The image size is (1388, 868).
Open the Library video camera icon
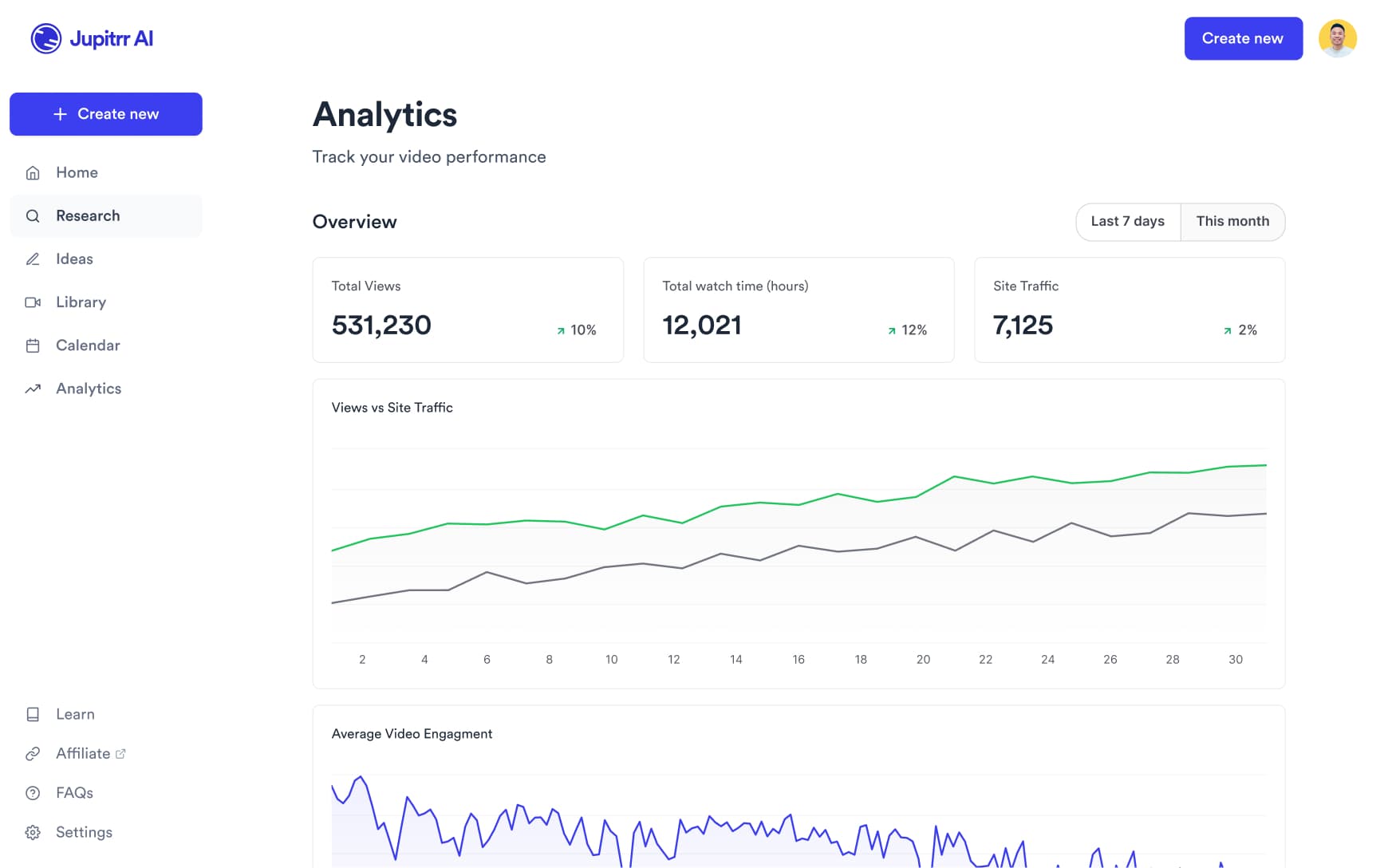click(33, 302)
